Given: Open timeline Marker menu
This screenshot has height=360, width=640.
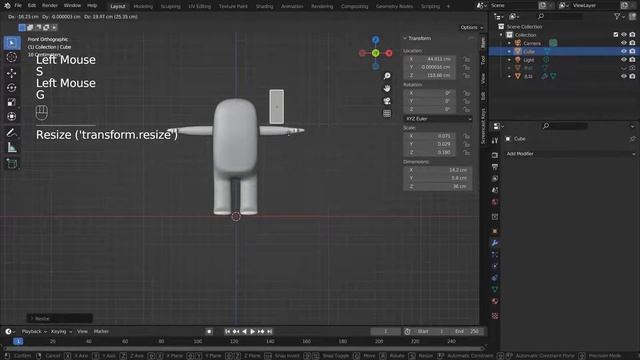Looking at the screenshot, I should [x=101, y=331].
